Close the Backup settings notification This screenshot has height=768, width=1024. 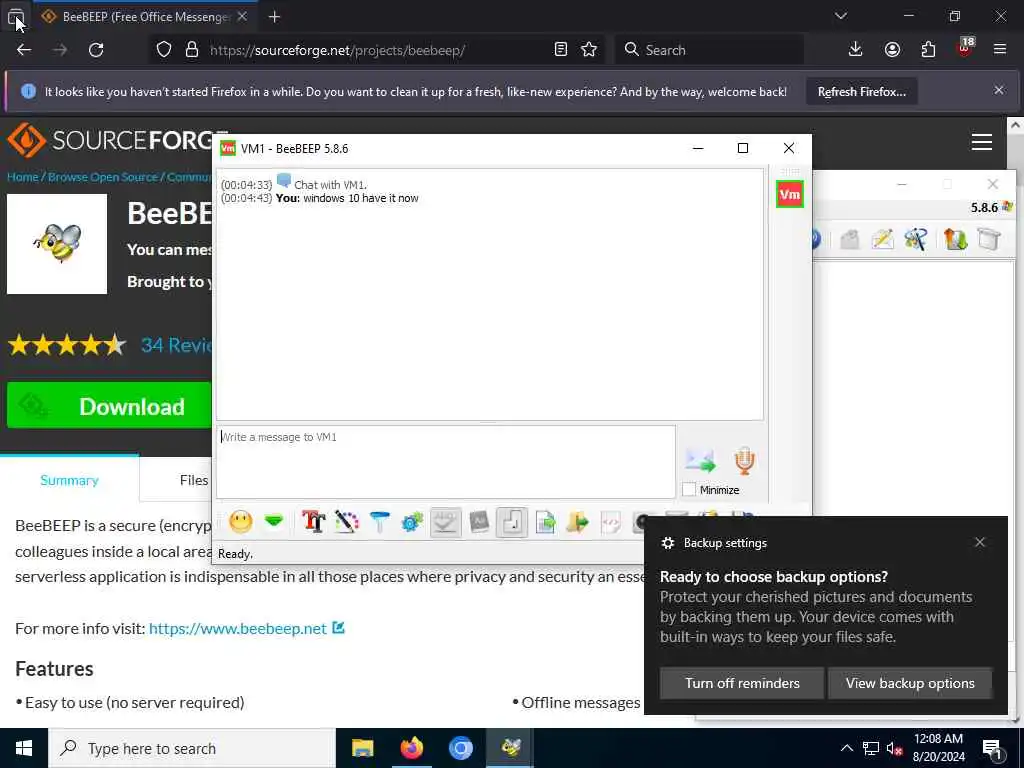(980, 542)
